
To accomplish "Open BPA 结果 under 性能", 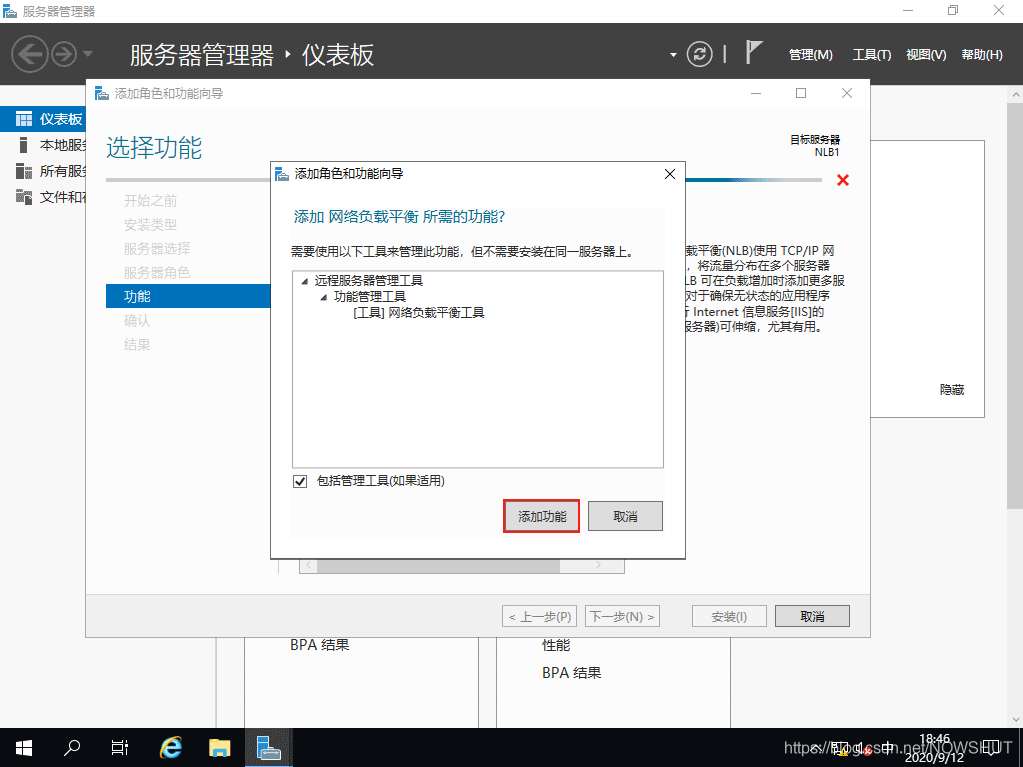I will pyautogui.click(x=572, y=673).
